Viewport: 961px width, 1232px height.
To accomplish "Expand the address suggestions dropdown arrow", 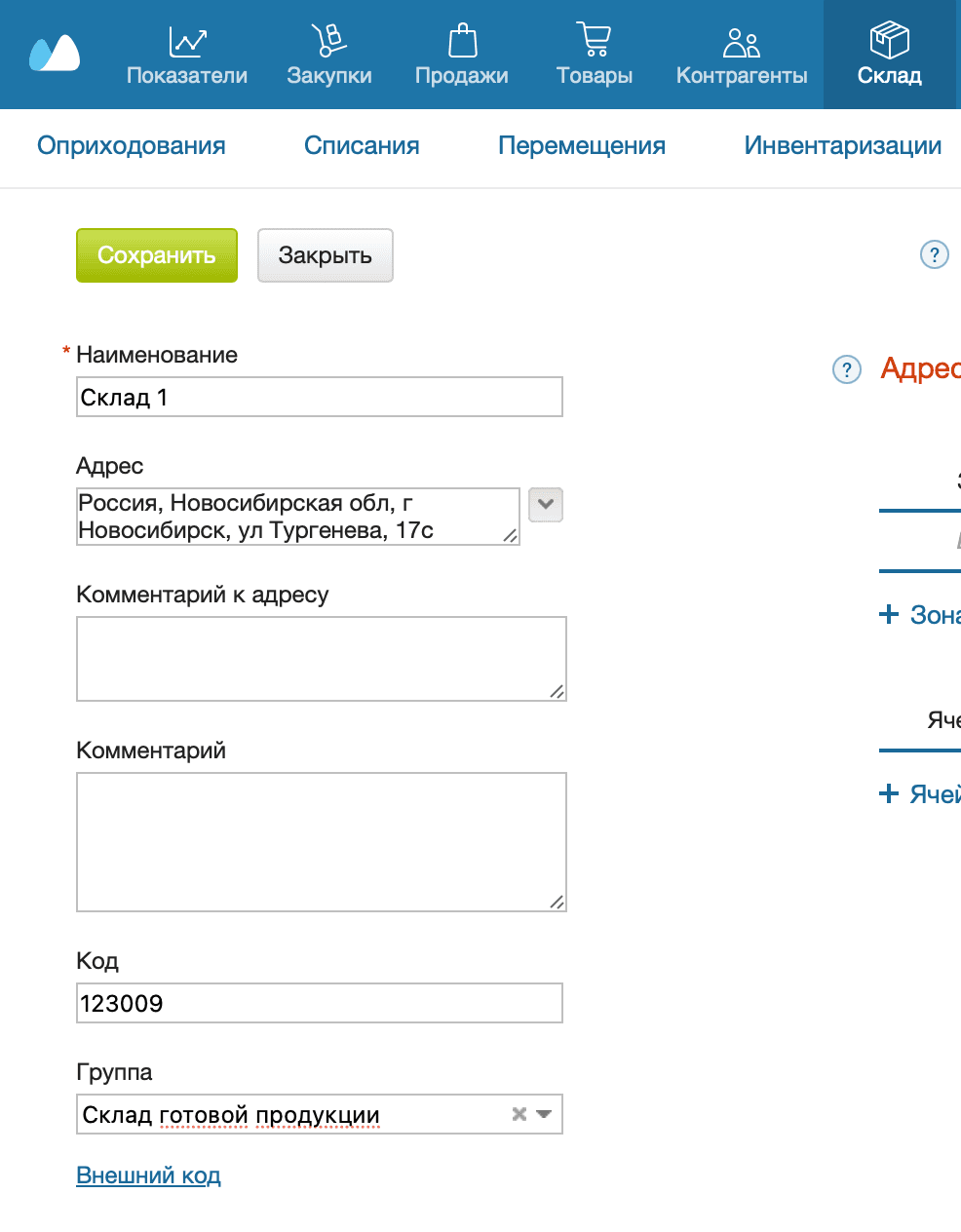I will coord(545,505).
